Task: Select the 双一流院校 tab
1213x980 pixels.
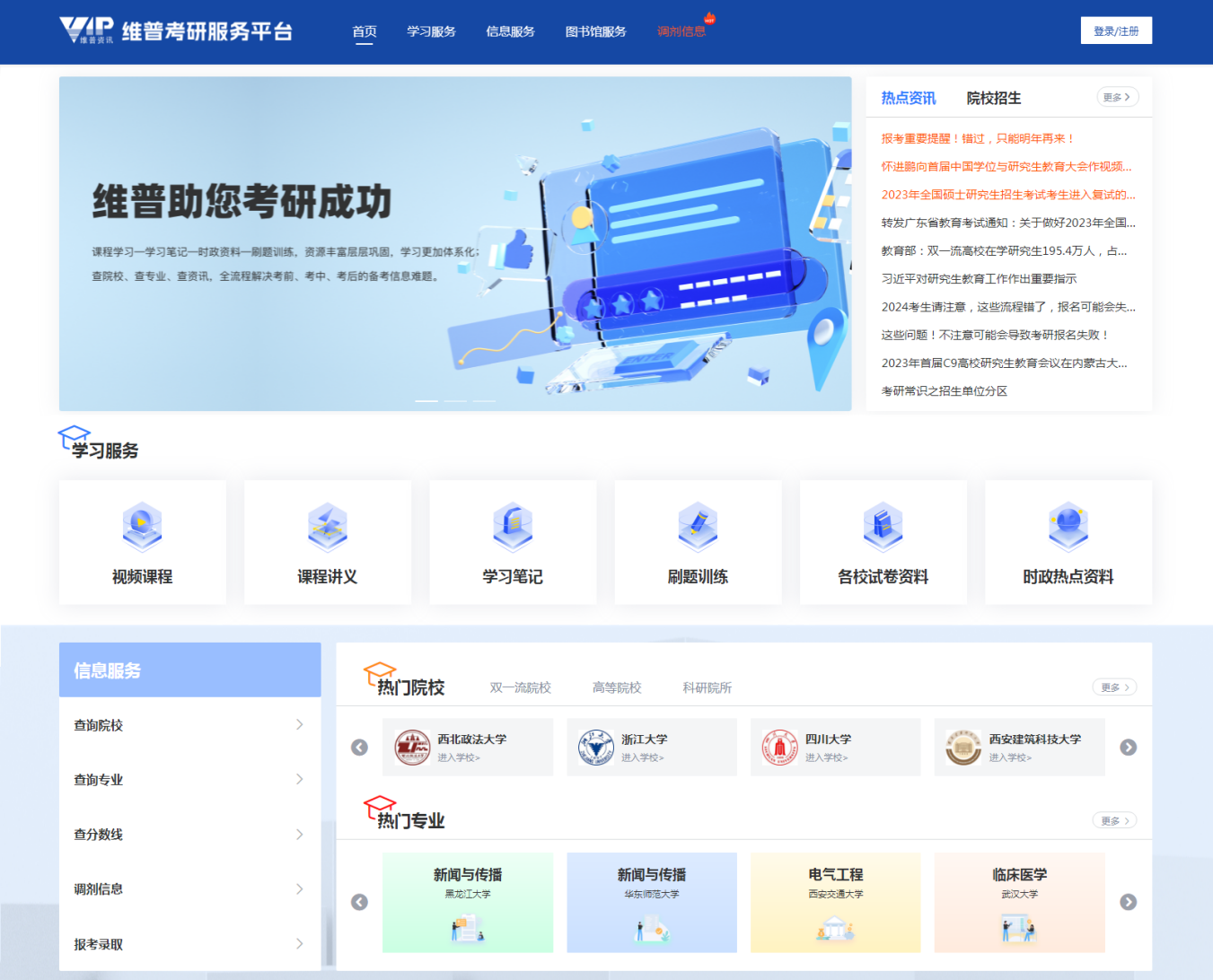Action: coord(520,687)
